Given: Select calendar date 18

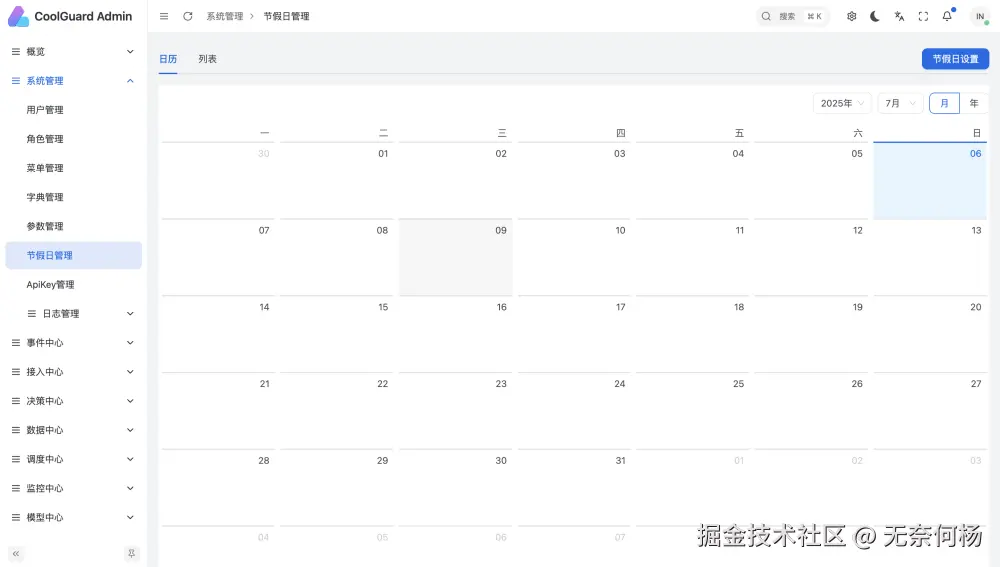Looking at the screenshot, I should [693, 334].
